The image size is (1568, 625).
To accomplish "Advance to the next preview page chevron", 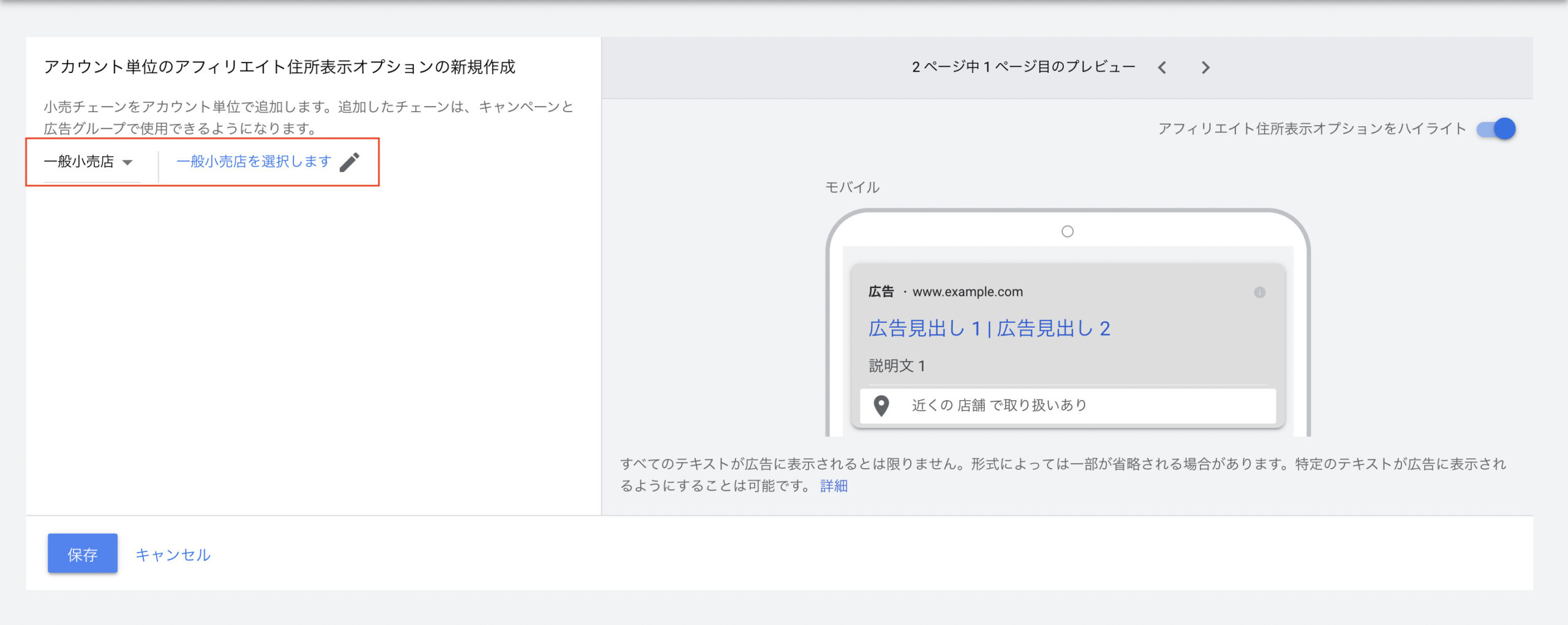I will click(1205, 67).
